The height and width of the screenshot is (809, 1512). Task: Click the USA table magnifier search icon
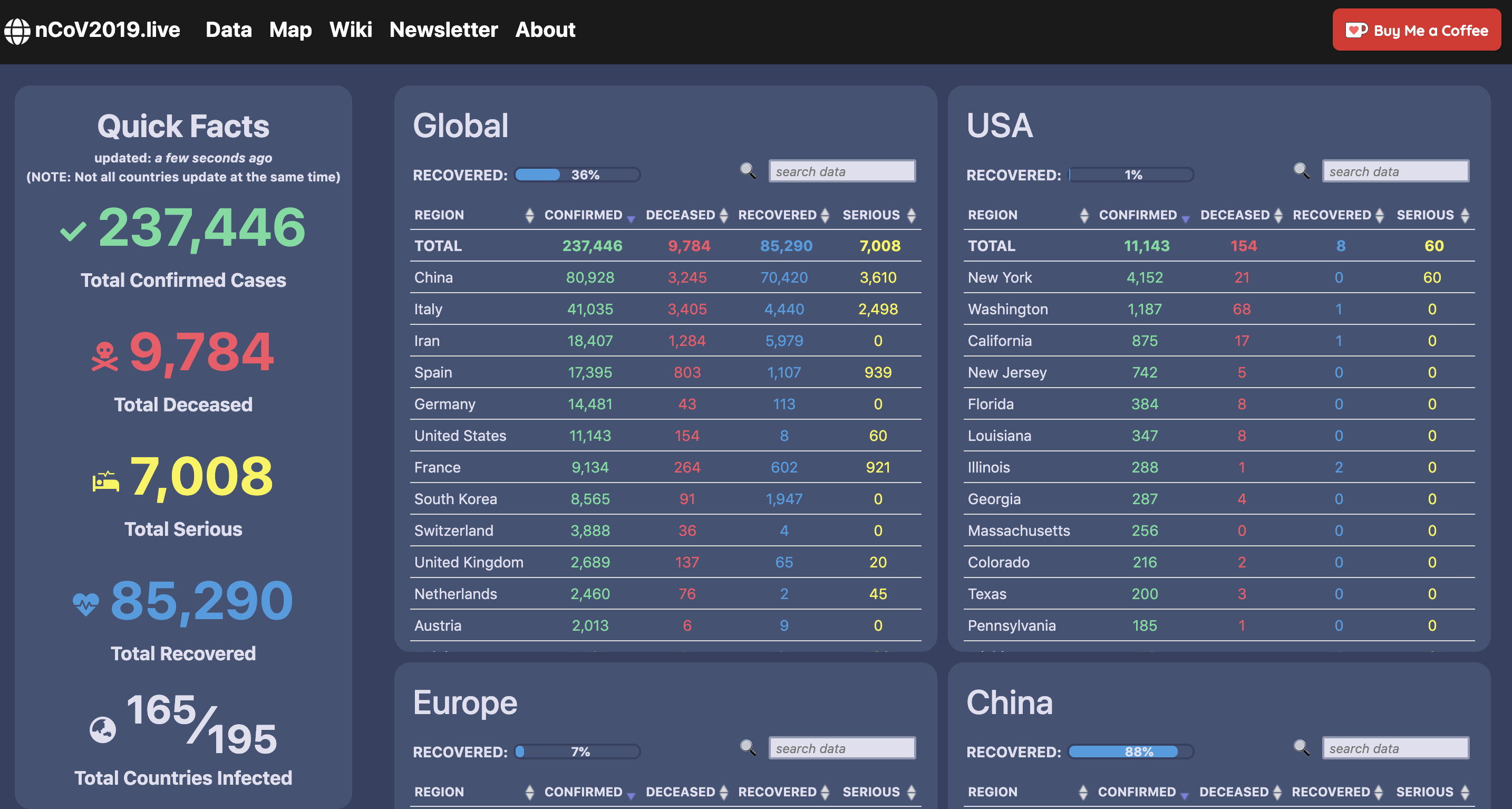click(x=1301, y=171)
